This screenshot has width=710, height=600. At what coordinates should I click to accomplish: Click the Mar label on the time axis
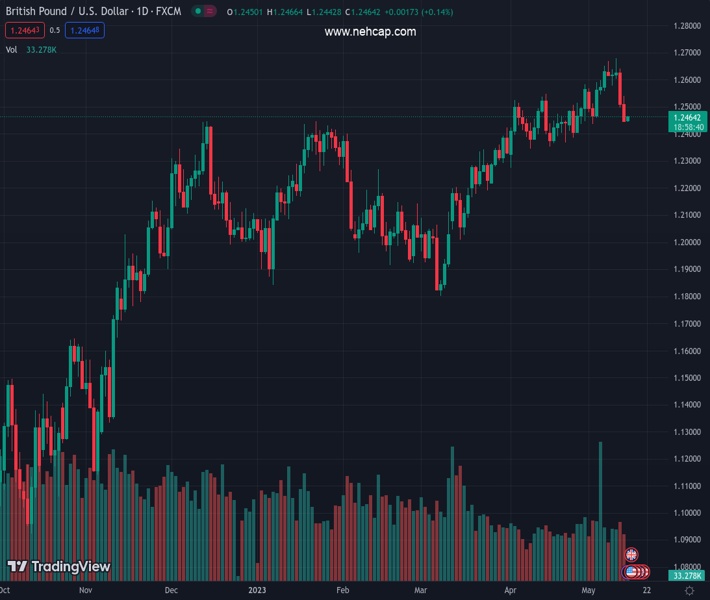(x=421, y=591)
